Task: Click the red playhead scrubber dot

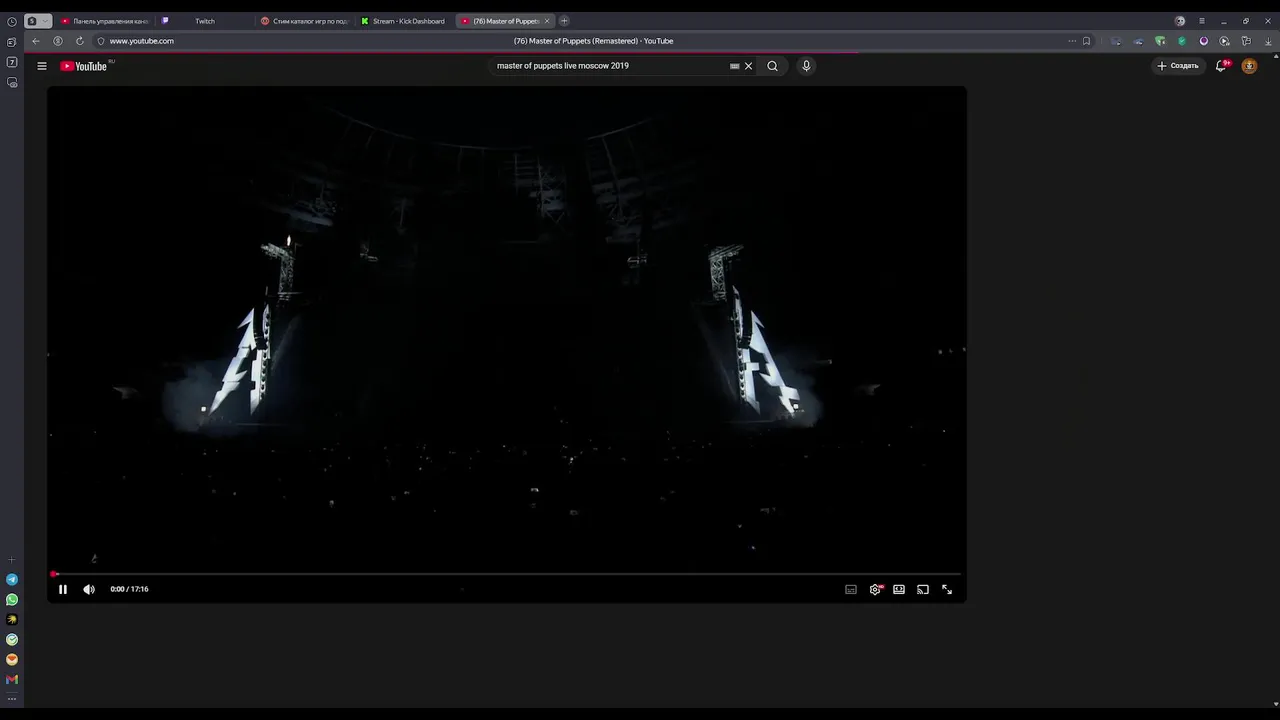Action: (54, 574)
